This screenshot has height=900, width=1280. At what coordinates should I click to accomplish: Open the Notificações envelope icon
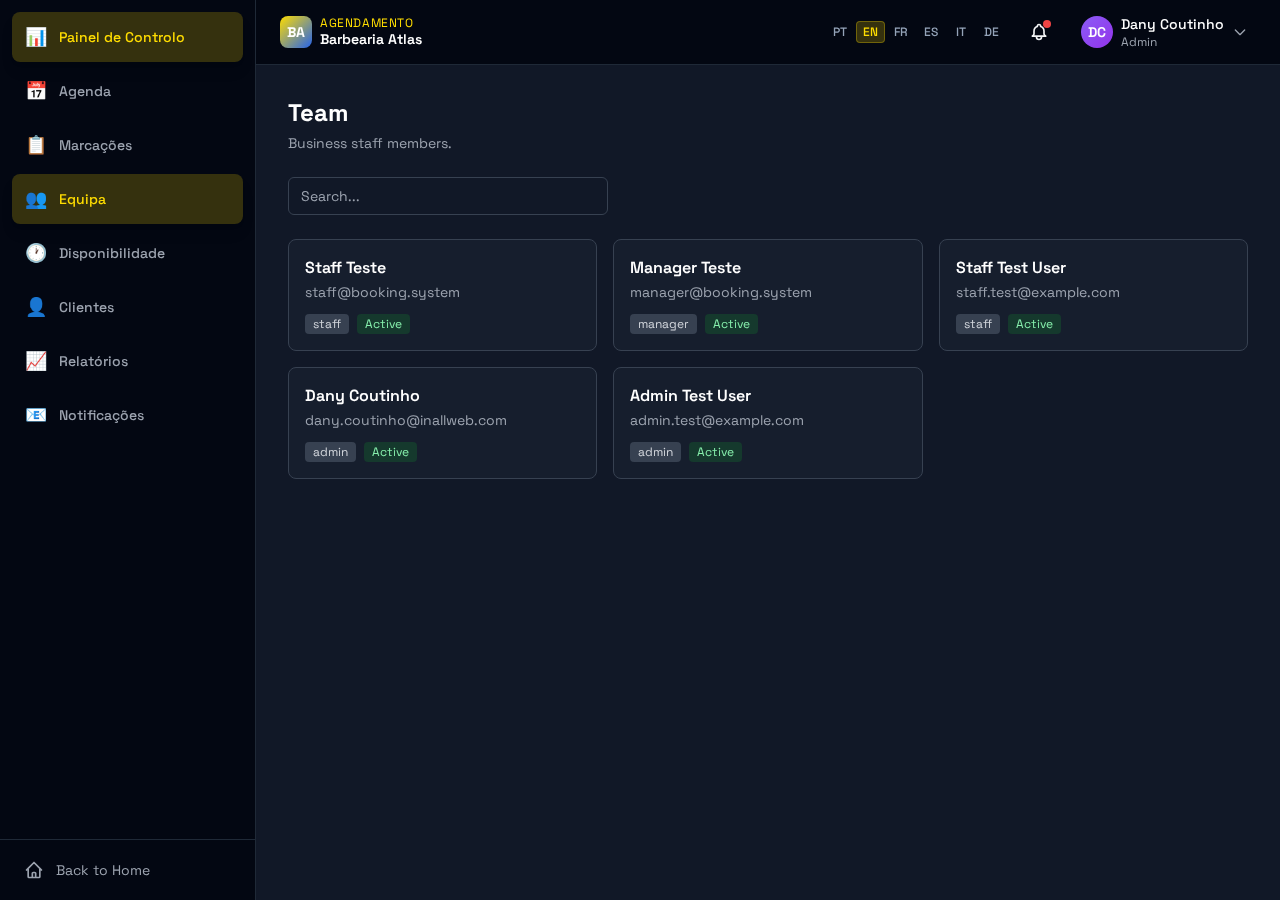(36, 415)
